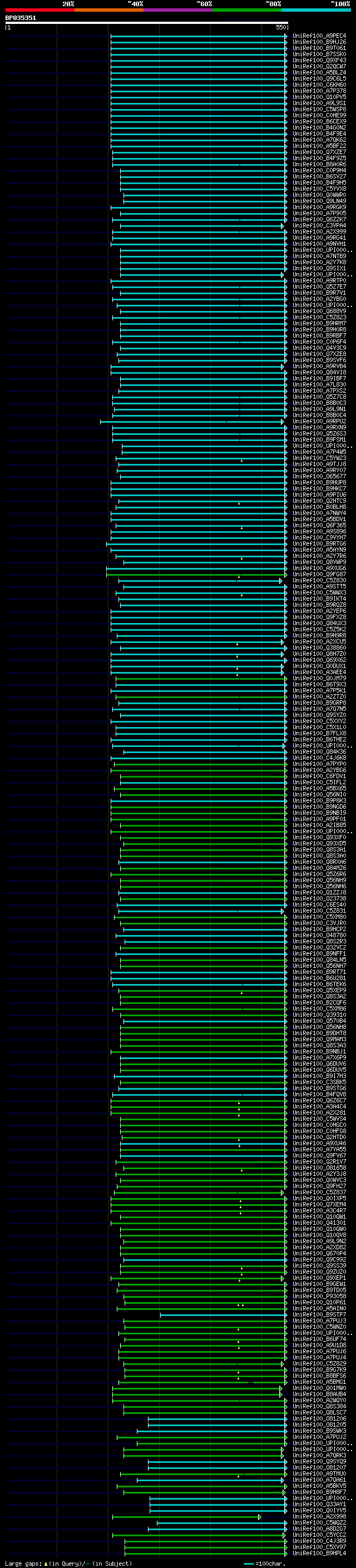Open hit UniRef100_B7SSK0

pyautogui.click(x=319, y=54)
